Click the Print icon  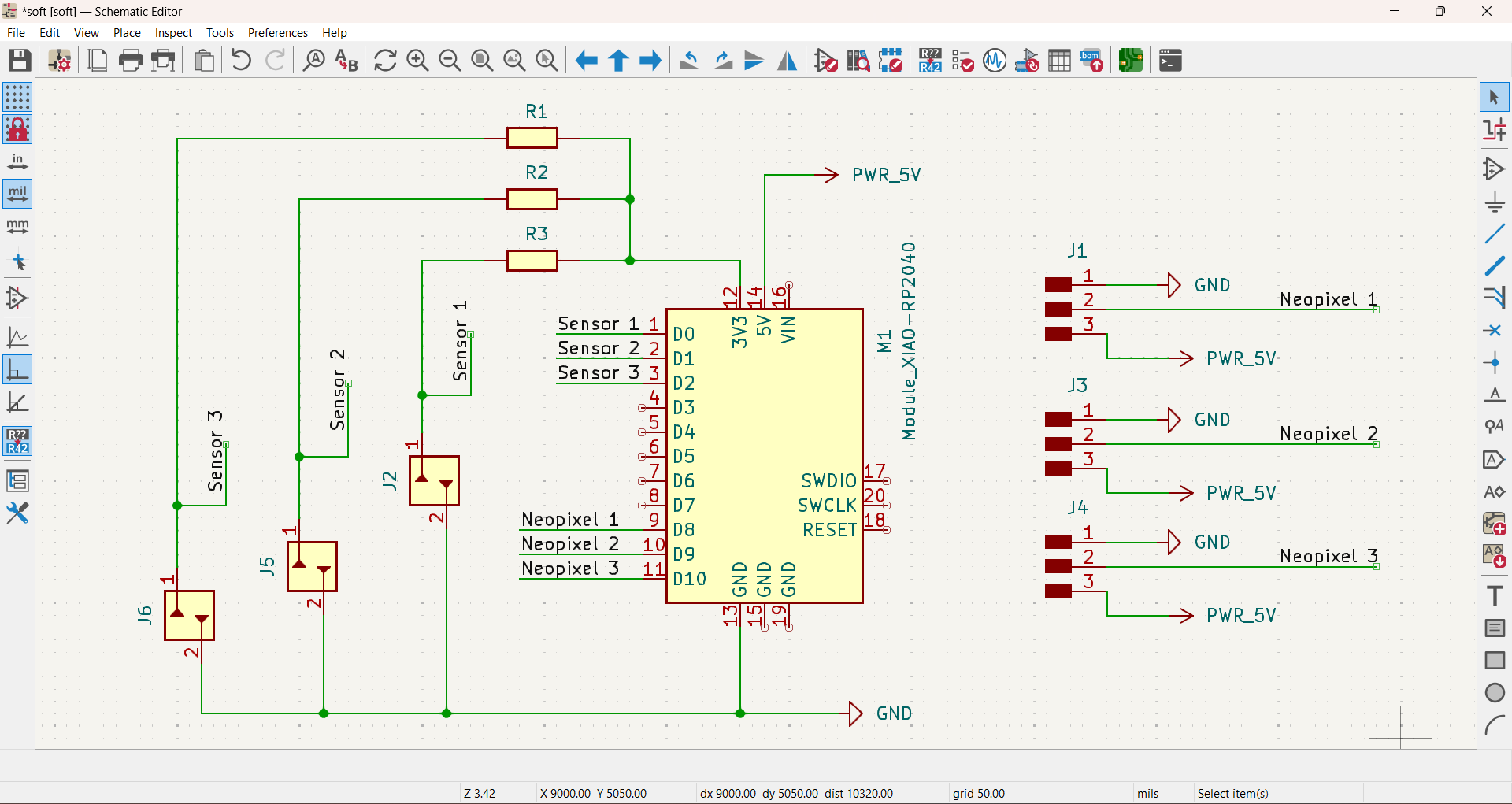coord(131,60)
